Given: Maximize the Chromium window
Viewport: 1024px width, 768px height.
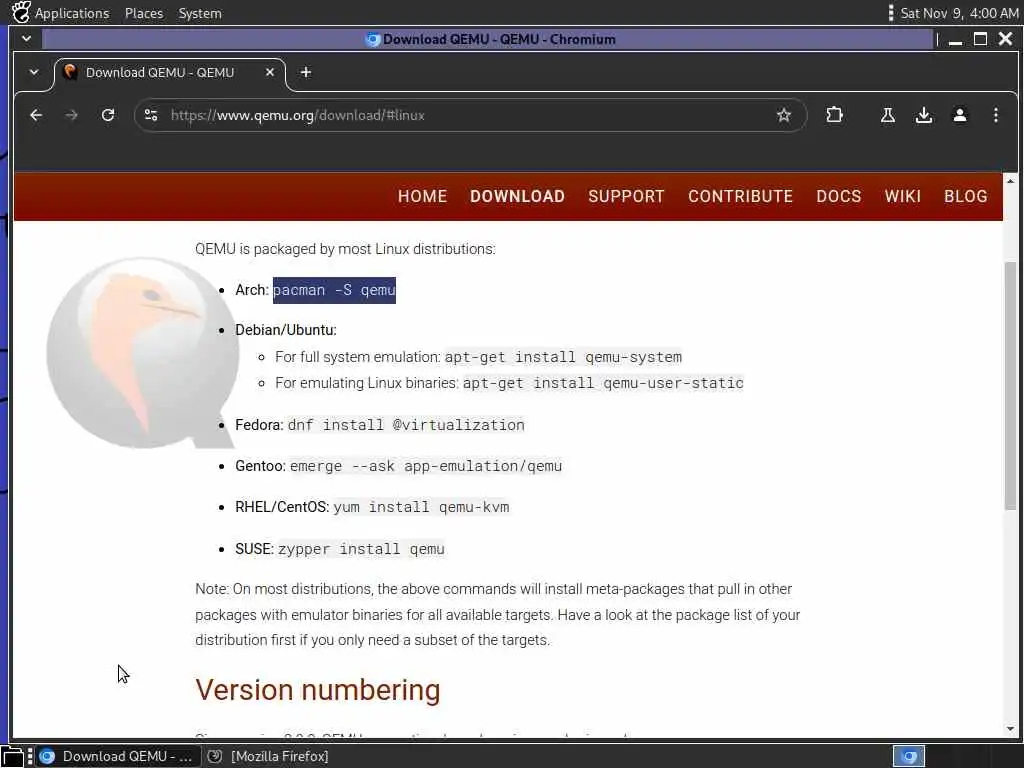Looking at the screenshot, I should point(980,39).
